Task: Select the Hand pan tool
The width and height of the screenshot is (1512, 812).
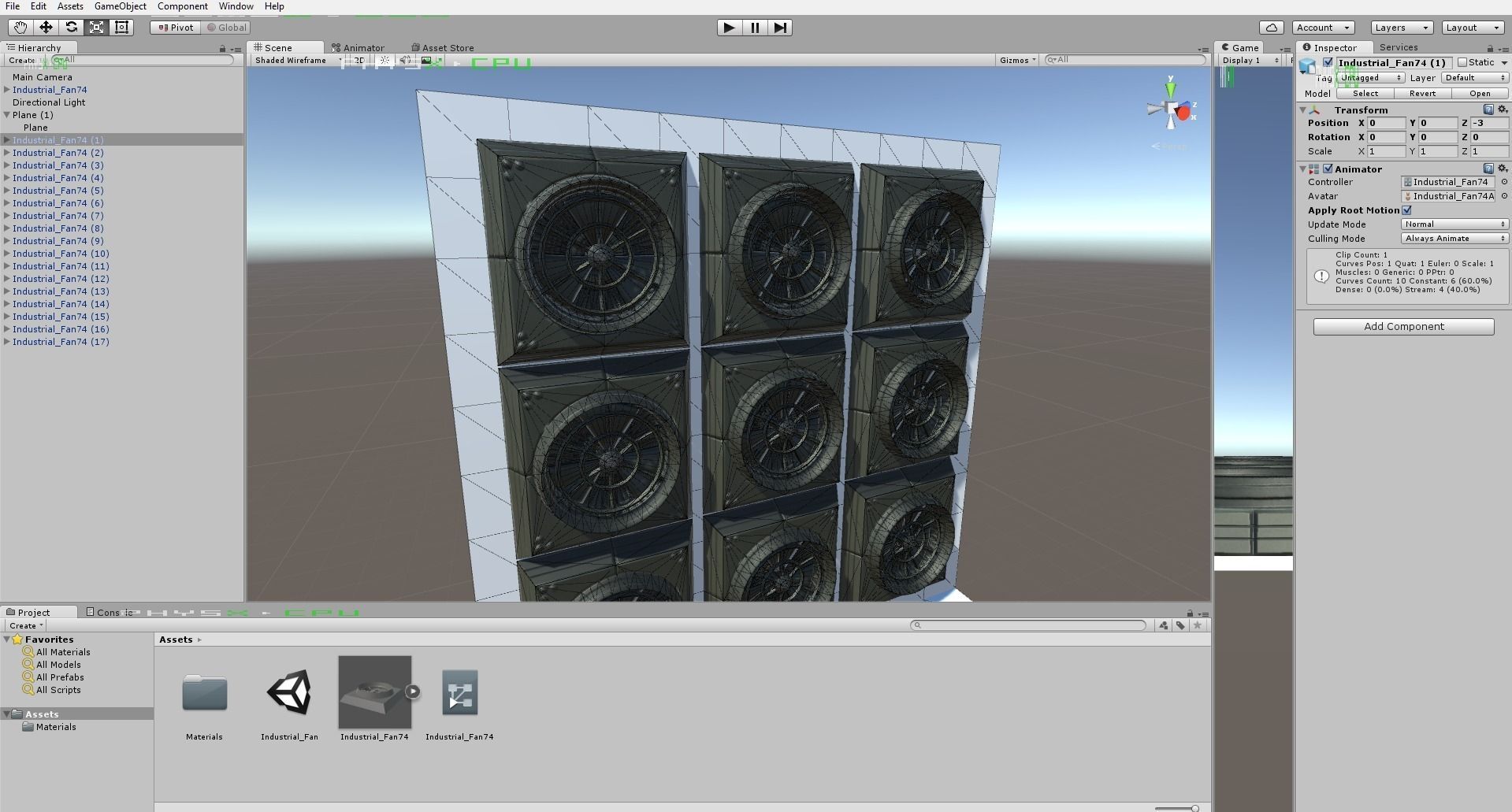Action: [x=19, y=27]
